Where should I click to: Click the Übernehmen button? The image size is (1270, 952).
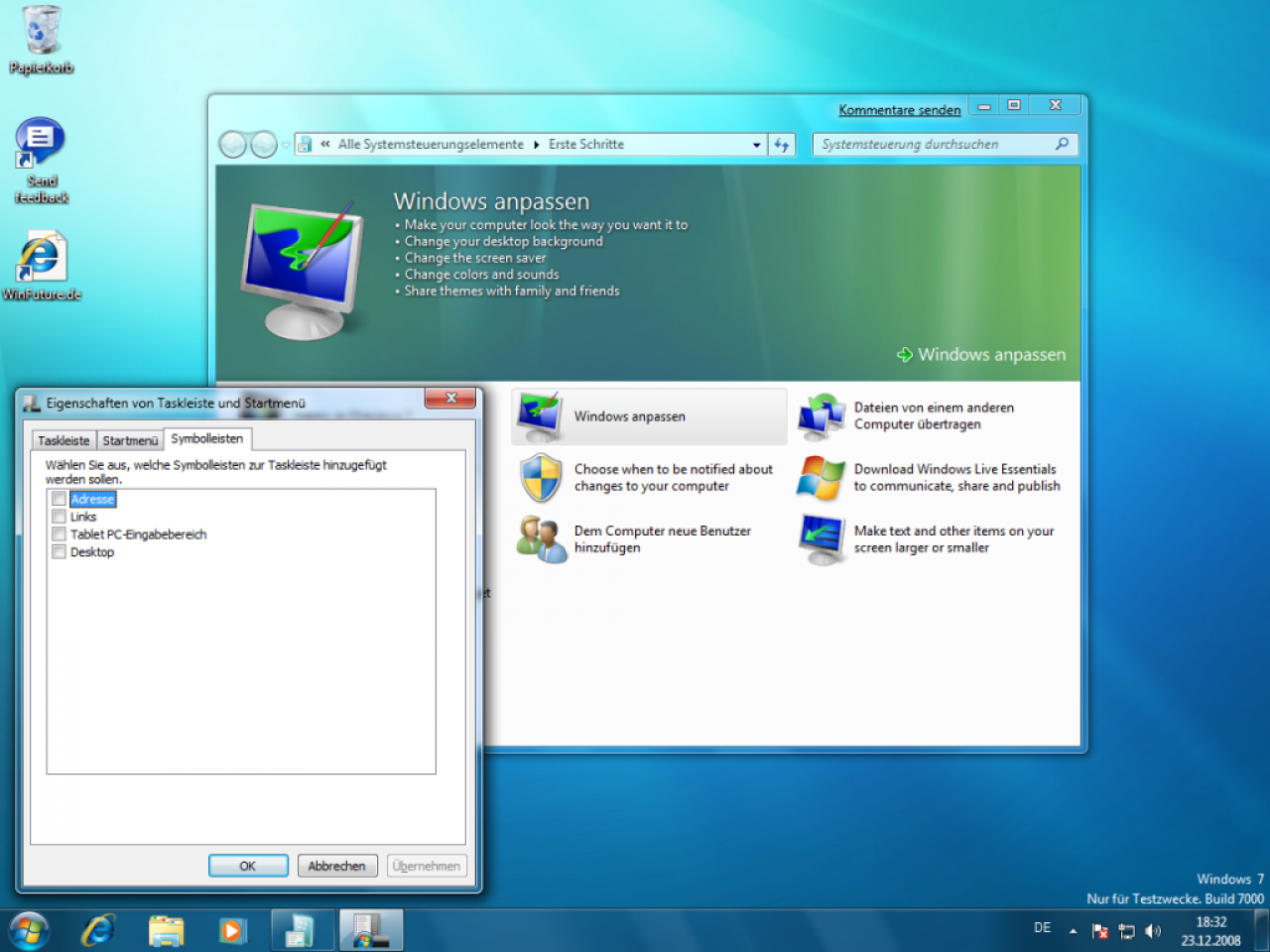pyautogui.click(x=427, y=866)
